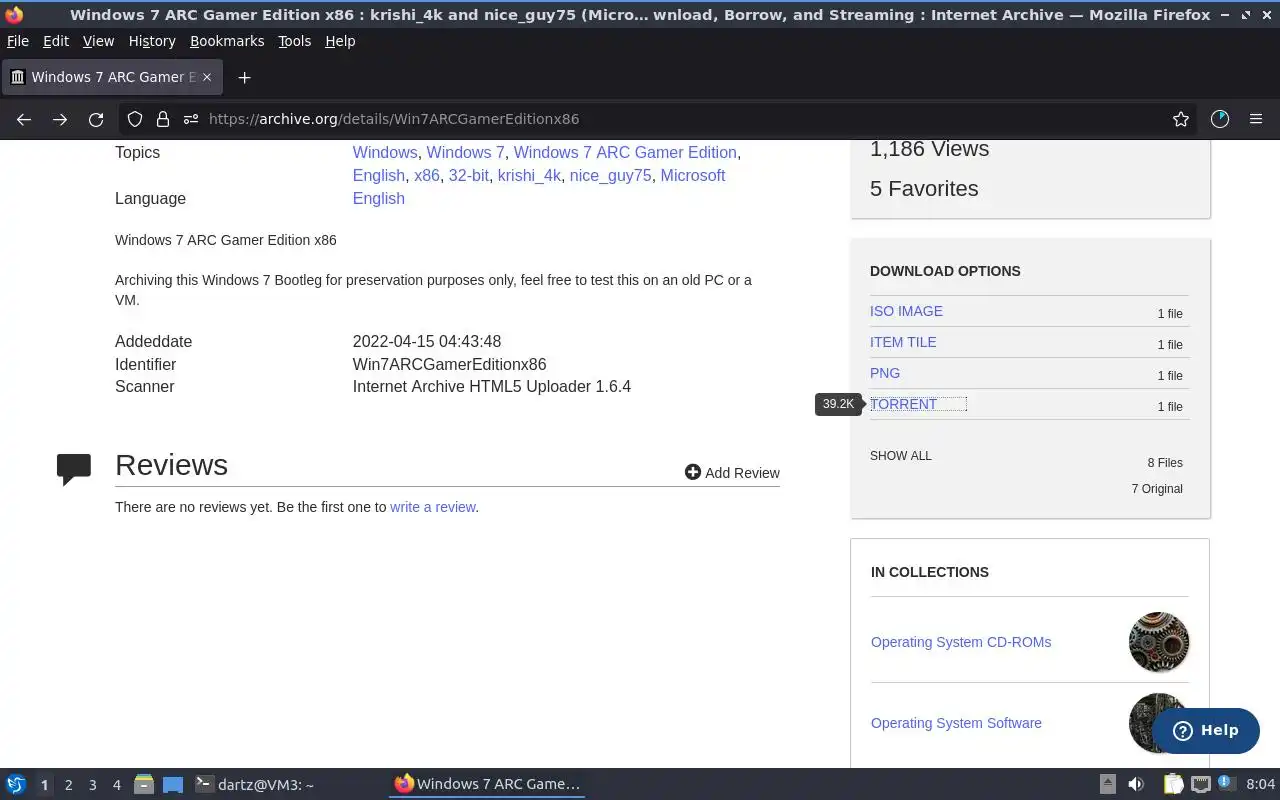Click the Add Review link text
Image resolution: width=1280 pixels, height=800 pixels.
[742, 473]
